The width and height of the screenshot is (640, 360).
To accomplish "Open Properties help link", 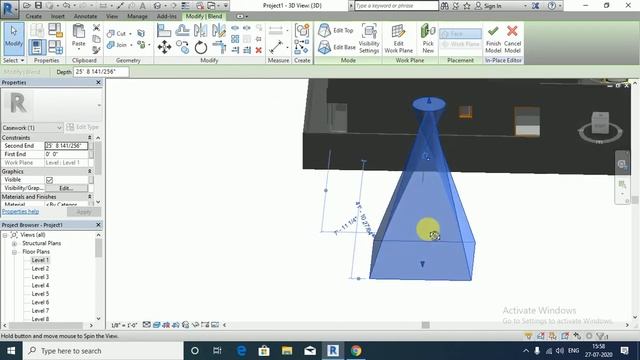I will tap(20, 211).
